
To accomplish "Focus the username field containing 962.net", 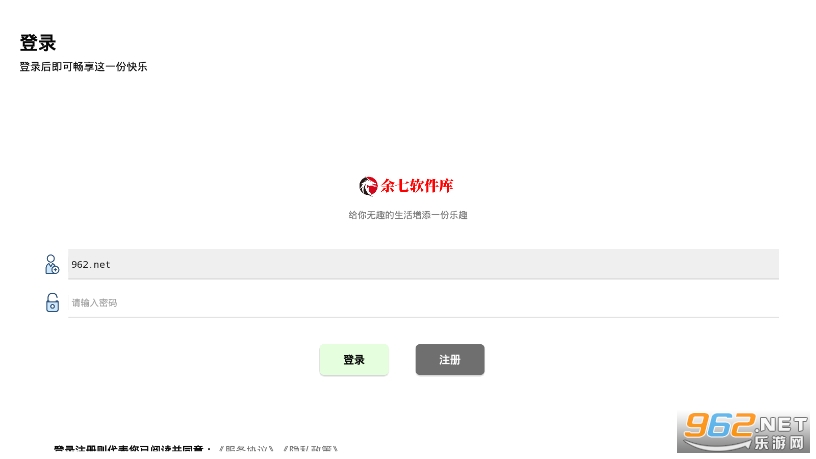I will tap(423, 264).
